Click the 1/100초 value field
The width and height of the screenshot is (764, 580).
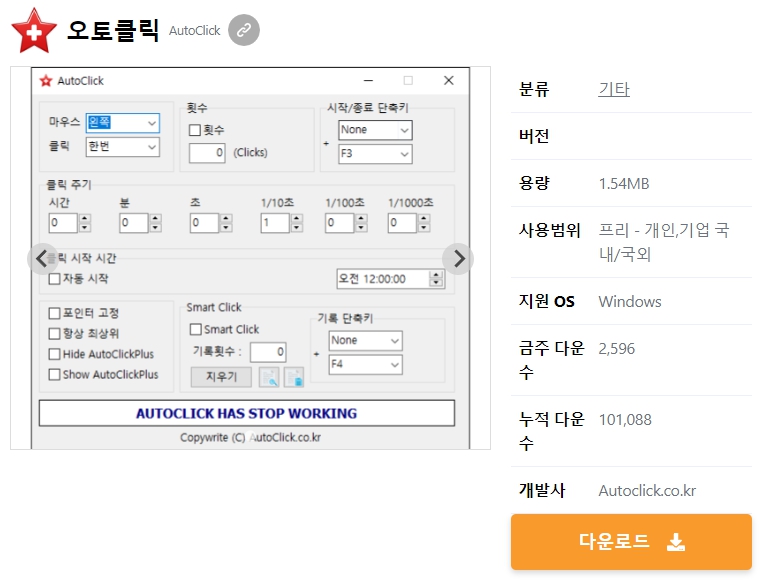[340, 223]
